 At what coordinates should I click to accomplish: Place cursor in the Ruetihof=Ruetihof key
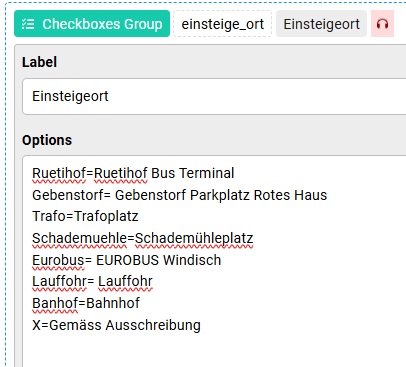[x=59, y=173]
